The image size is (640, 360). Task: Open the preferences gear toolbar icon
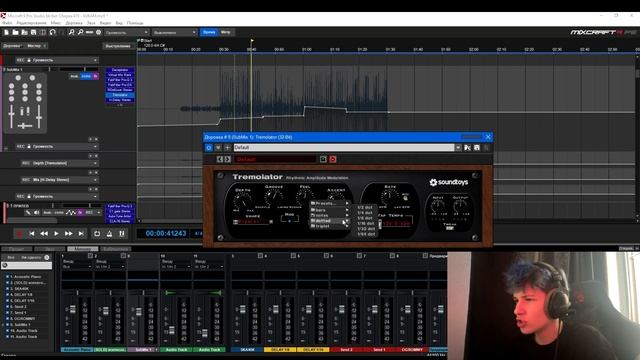(98, 32)
